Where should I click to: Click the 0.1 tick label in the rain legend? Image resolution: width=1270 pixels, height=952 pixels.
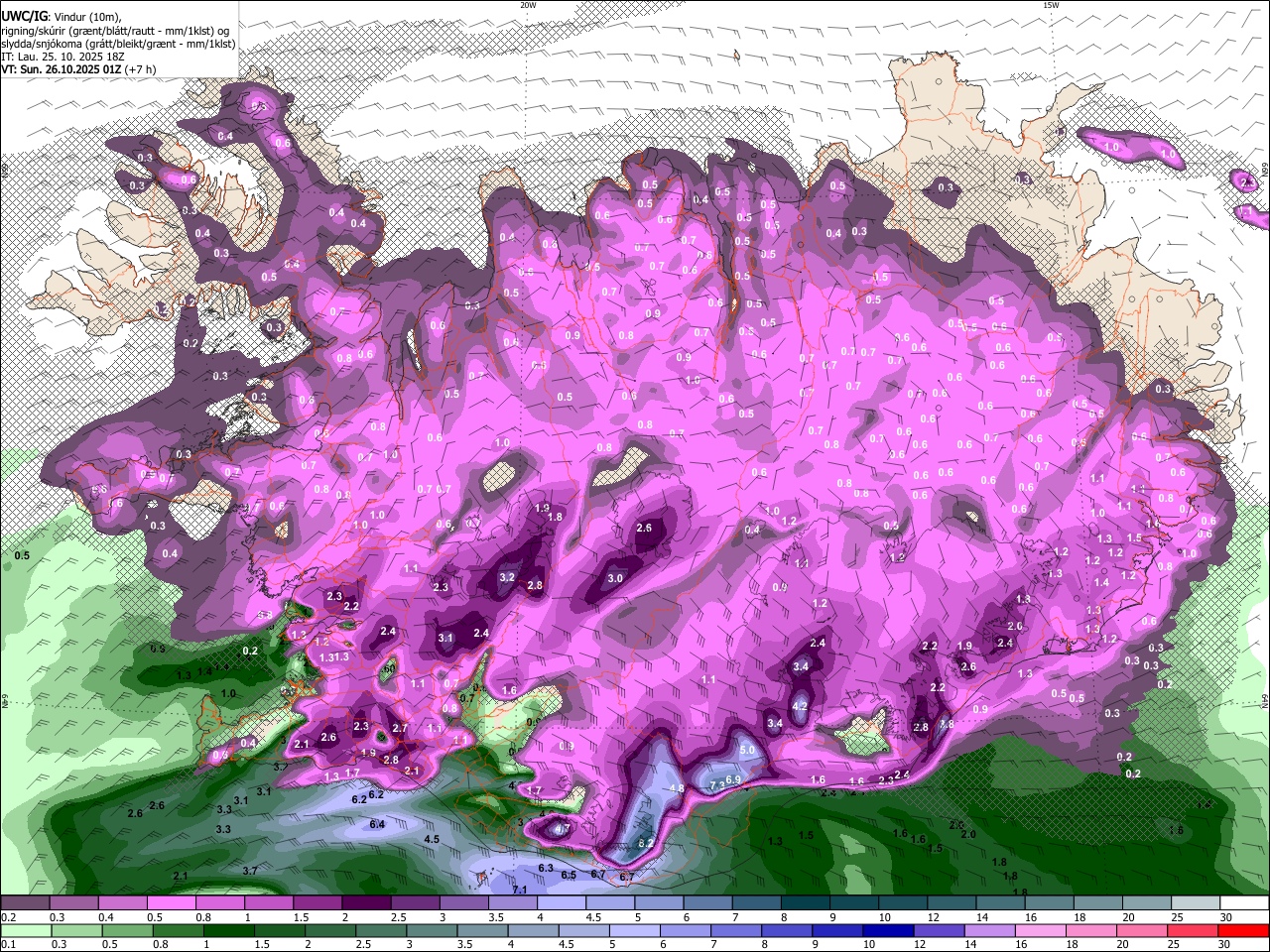[x=8, y=944]
